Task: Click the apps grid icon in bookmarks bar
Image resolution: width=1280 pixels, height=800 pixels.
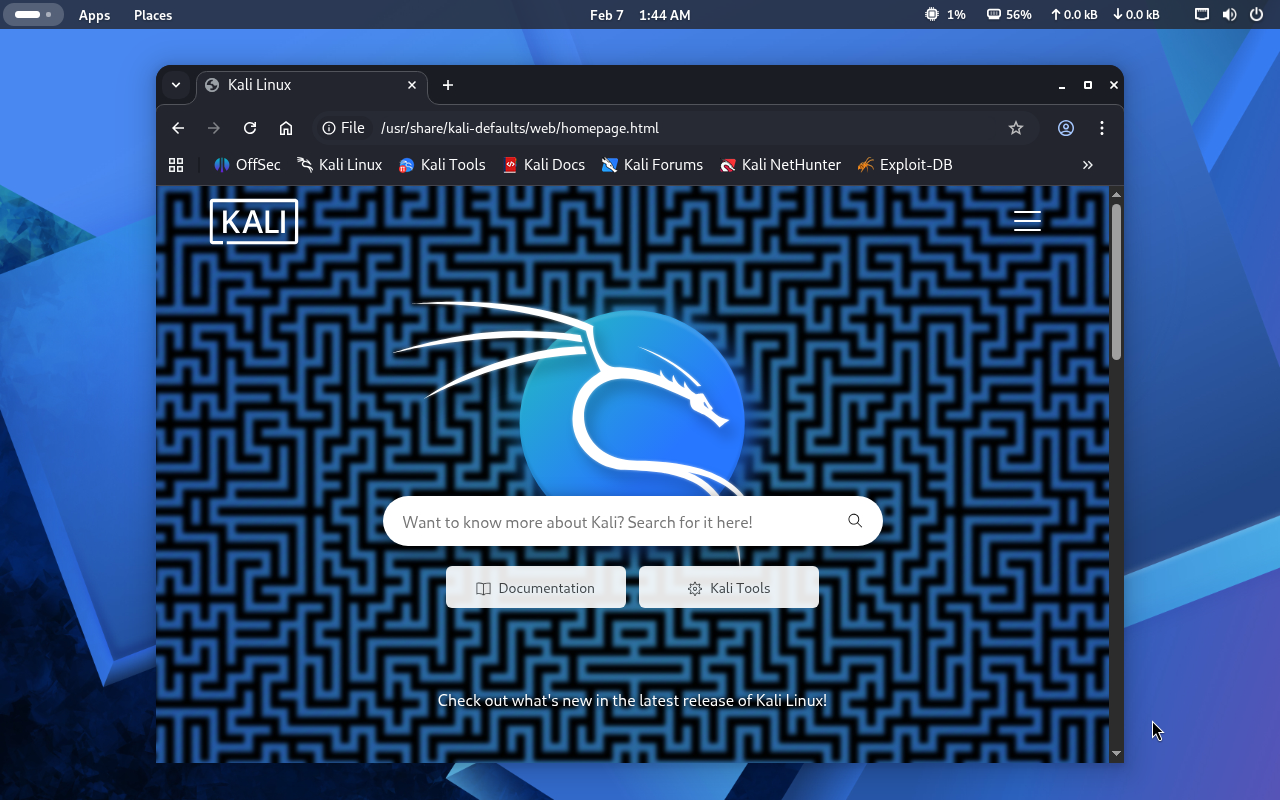Action: pos(176,165)
